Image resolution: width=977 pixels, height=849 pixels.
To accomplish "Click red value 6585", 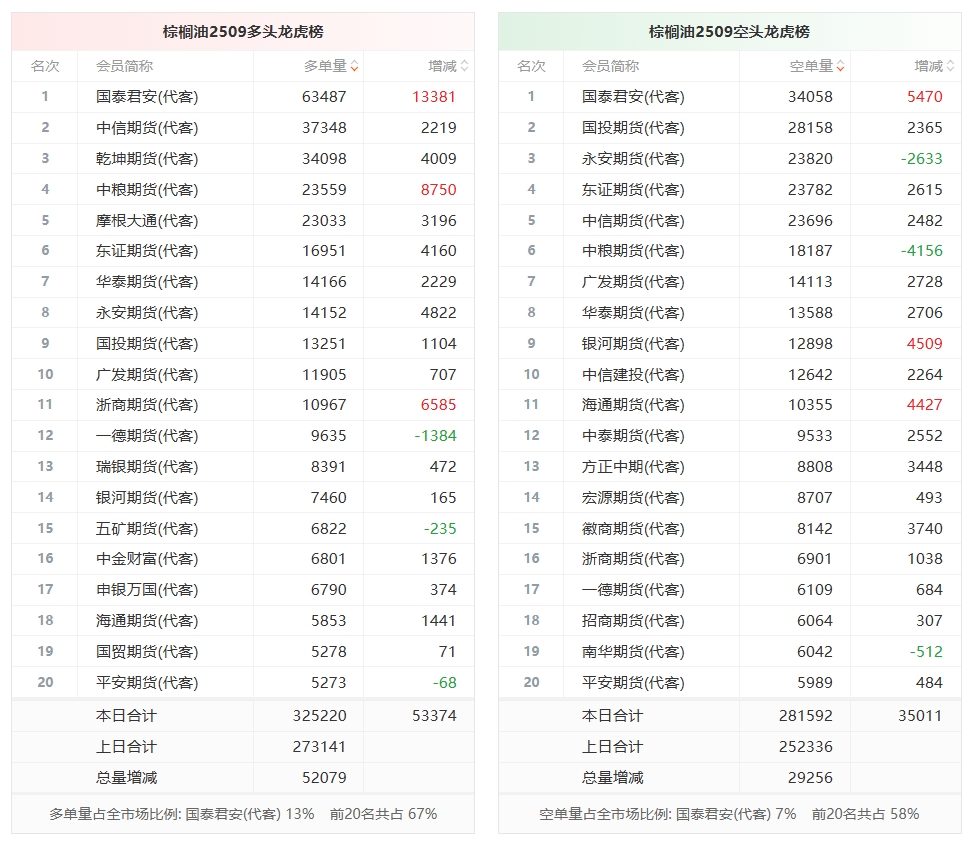I will click(x=439, y=405).
